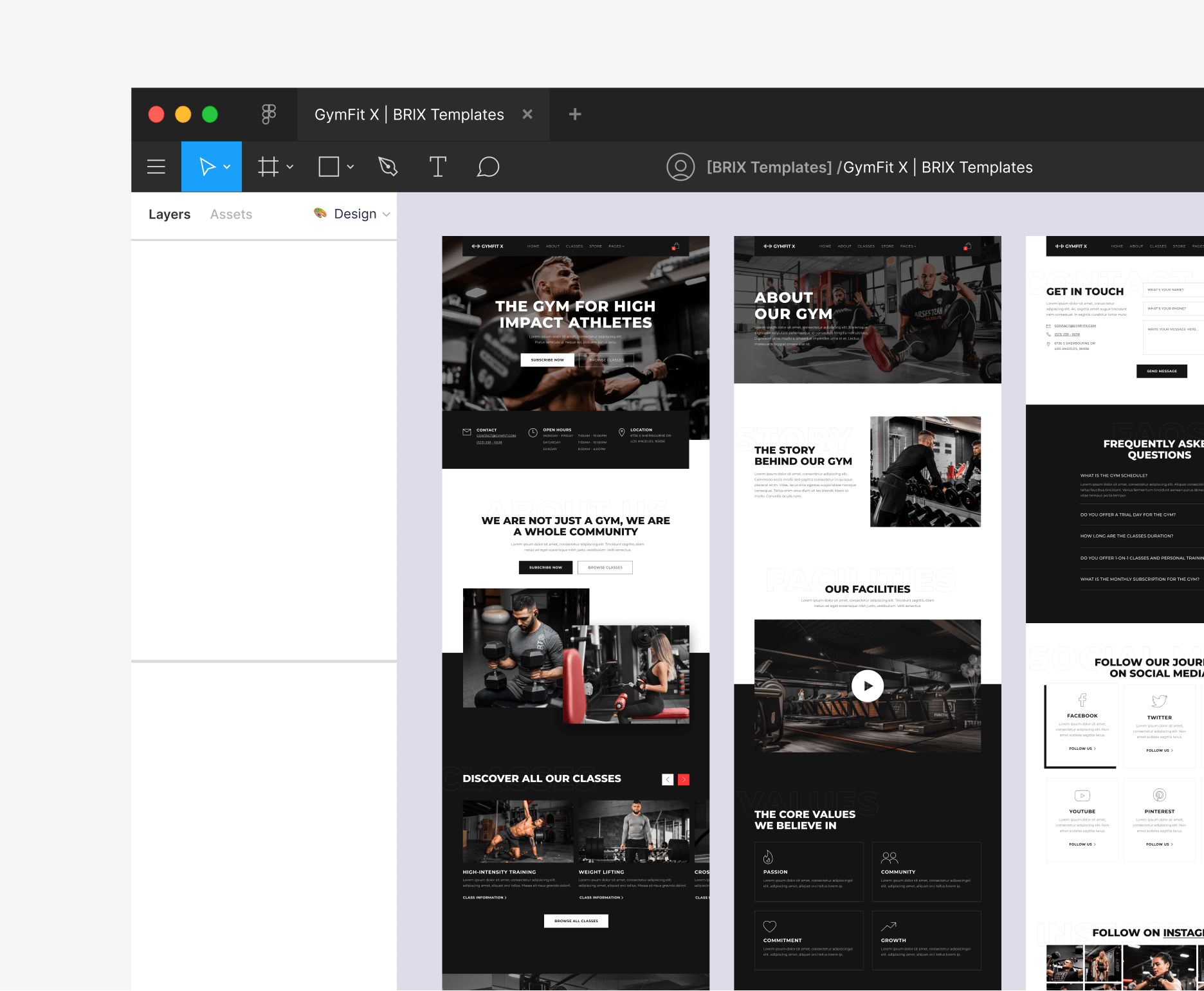Expand FAQ 'Do you offer a trial day'
The height and width of the screenshot is (991, 1204).
tap(1142, 515)
